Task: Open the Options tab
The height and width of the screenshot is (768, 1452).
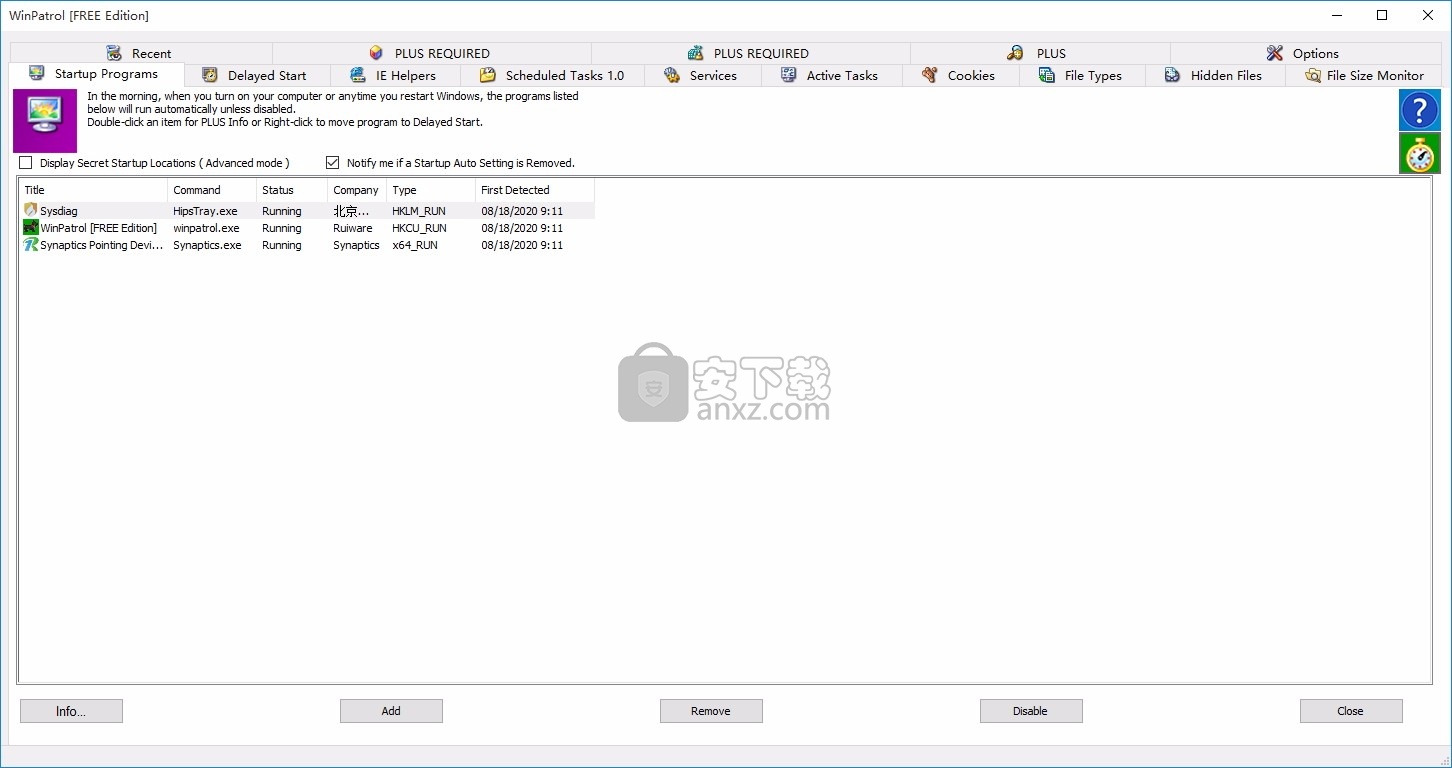Action: click(x=1305, y=53)
